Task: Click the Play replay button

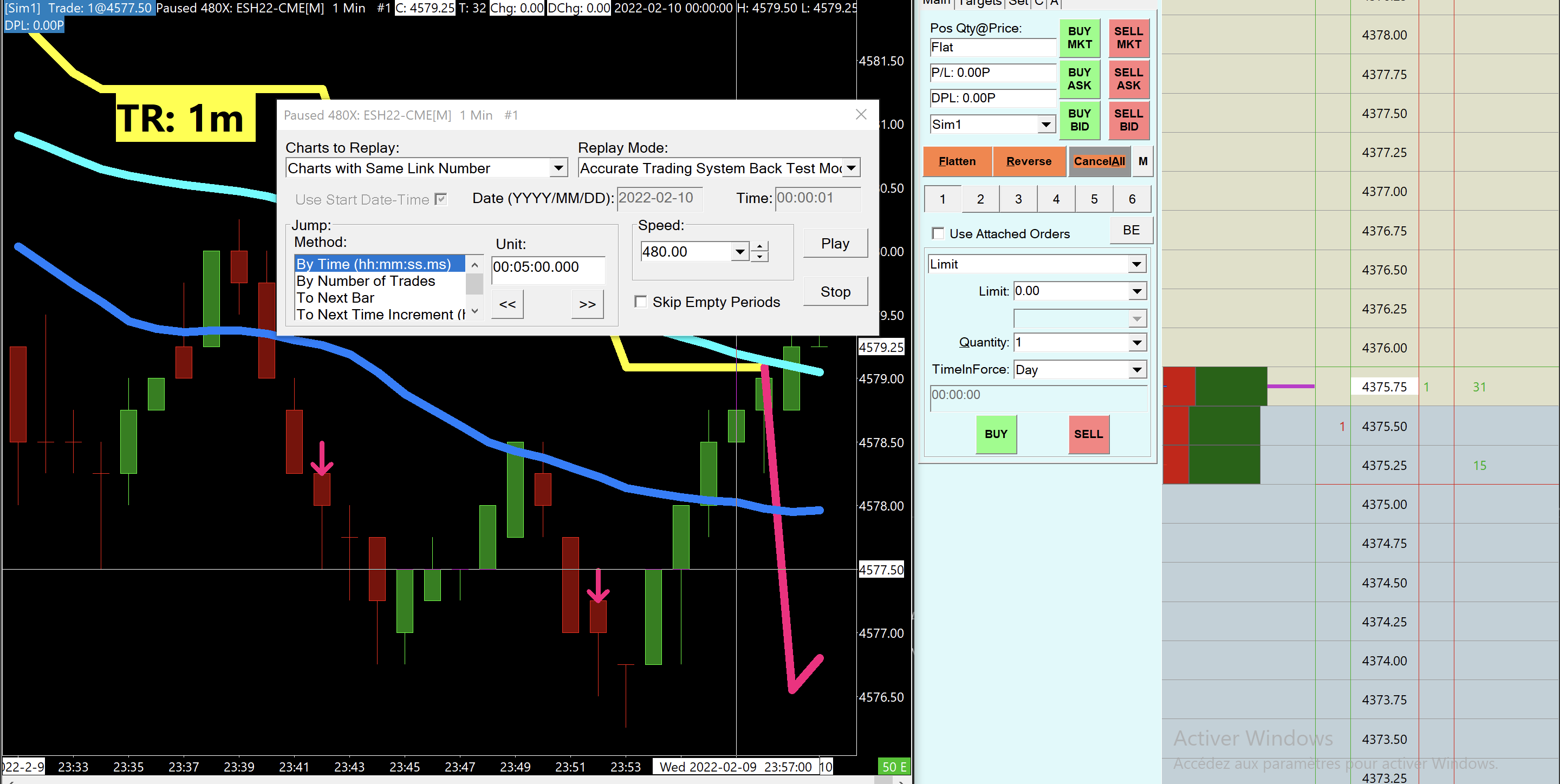Action: [x=835, y=243]
